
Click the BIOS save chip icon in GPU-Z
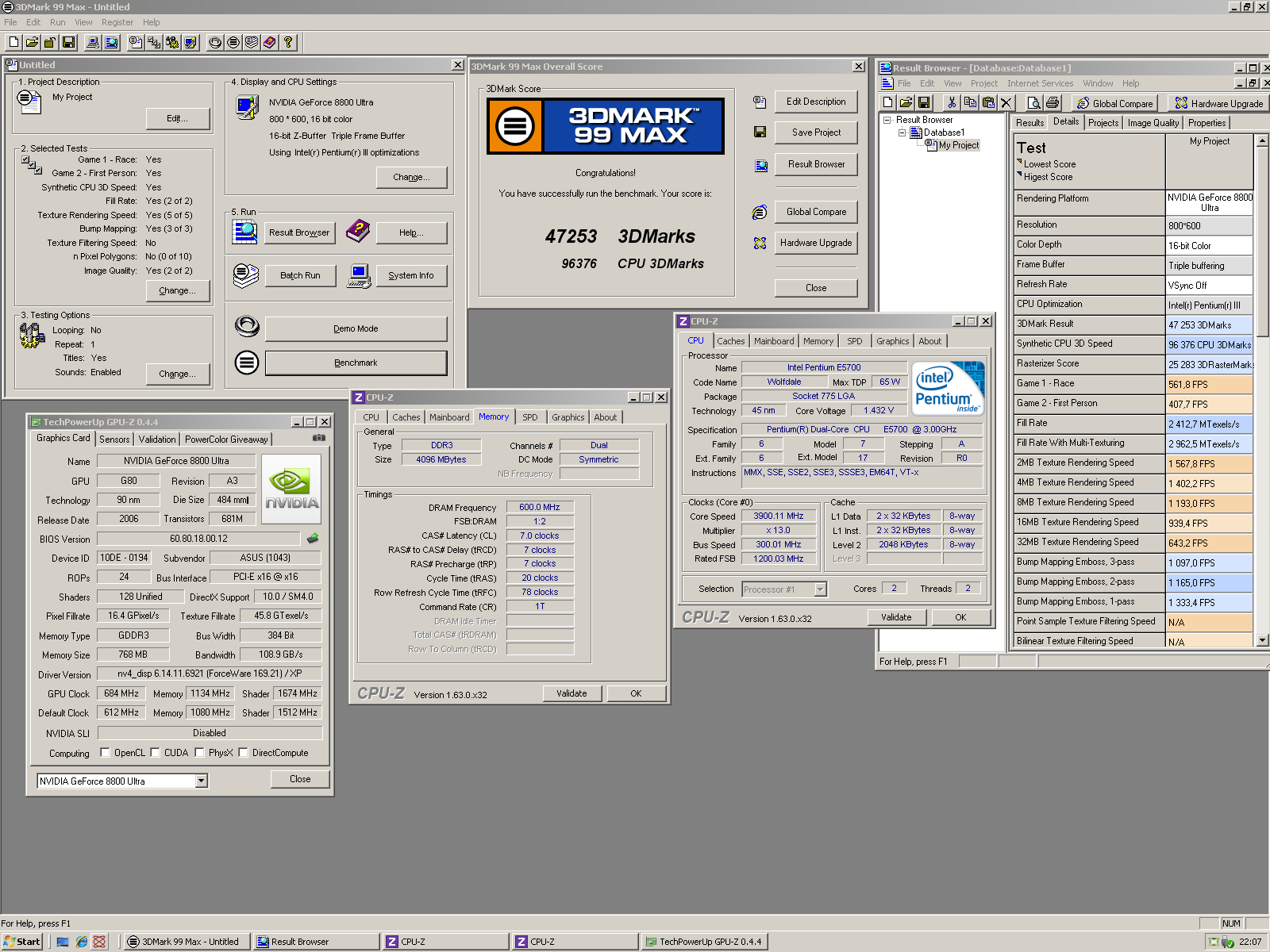313,539
